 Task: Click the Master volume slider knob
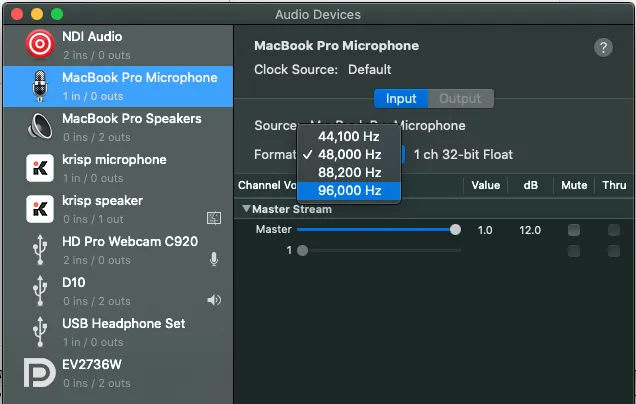(455, 230)
